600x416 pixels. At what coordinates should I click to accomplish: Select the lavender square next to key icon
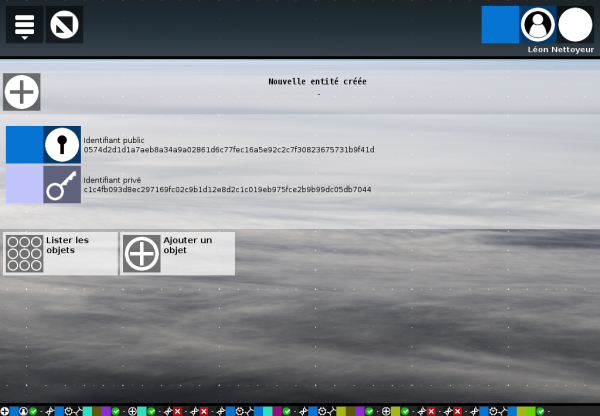coord(24,185)
